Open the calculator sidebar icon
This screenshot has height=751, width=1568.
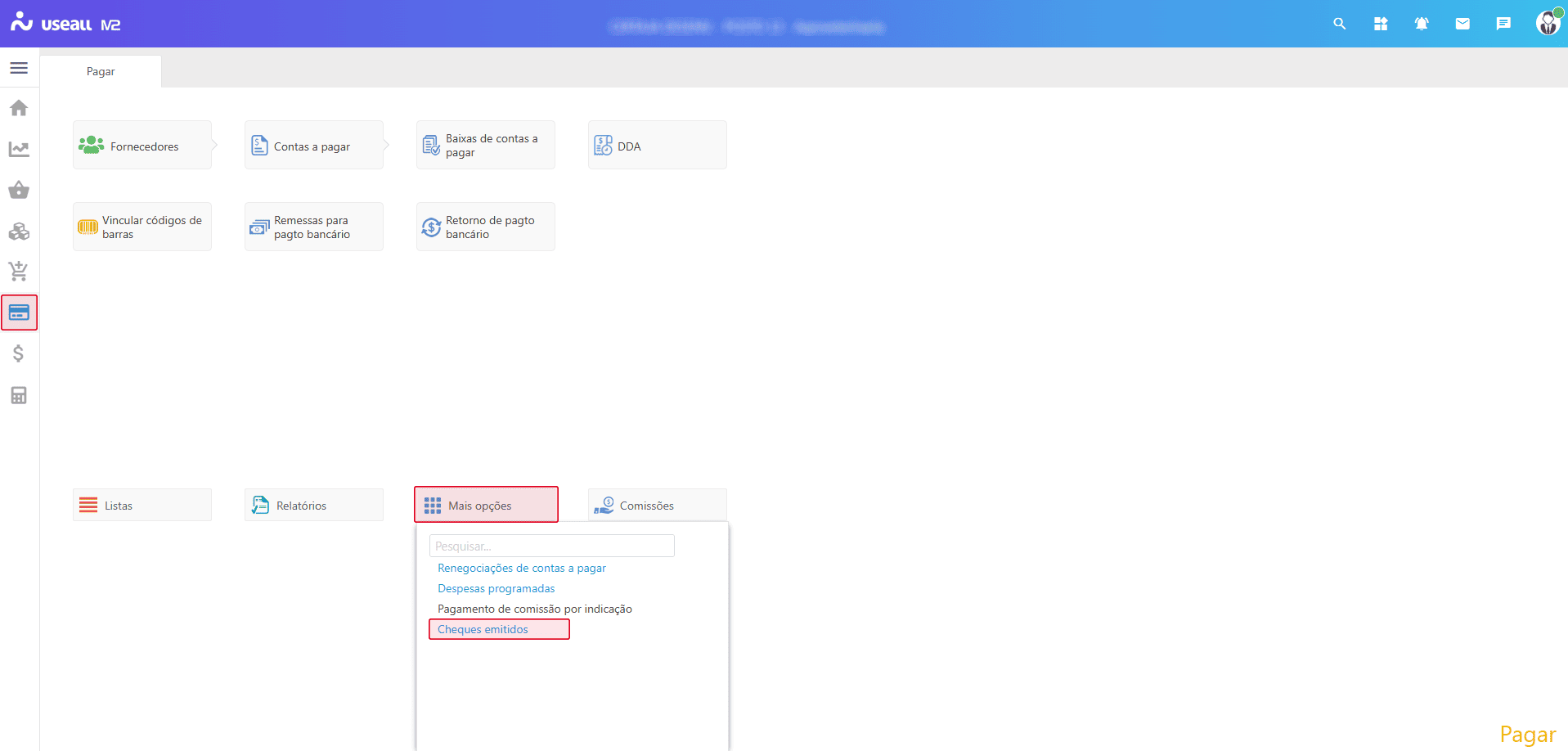point(19,395)
